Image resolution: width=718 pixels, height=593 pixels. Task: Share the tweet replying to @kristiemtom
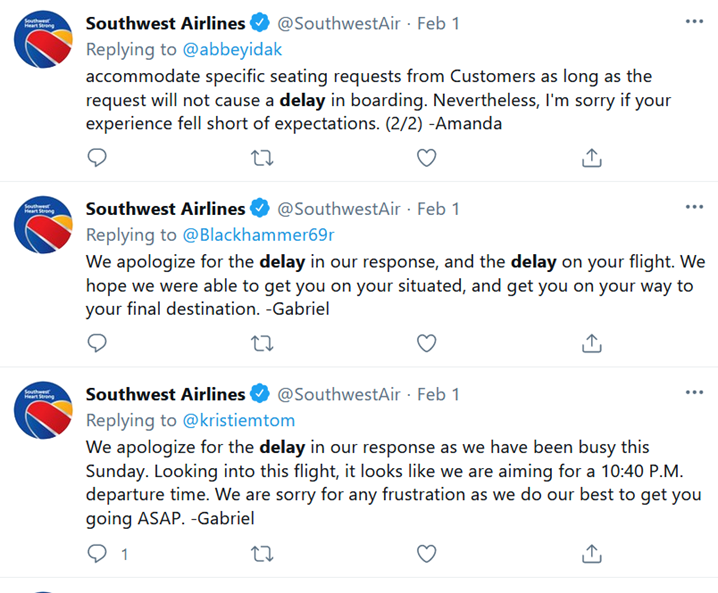pyautogui.click(x=592, y=554)
